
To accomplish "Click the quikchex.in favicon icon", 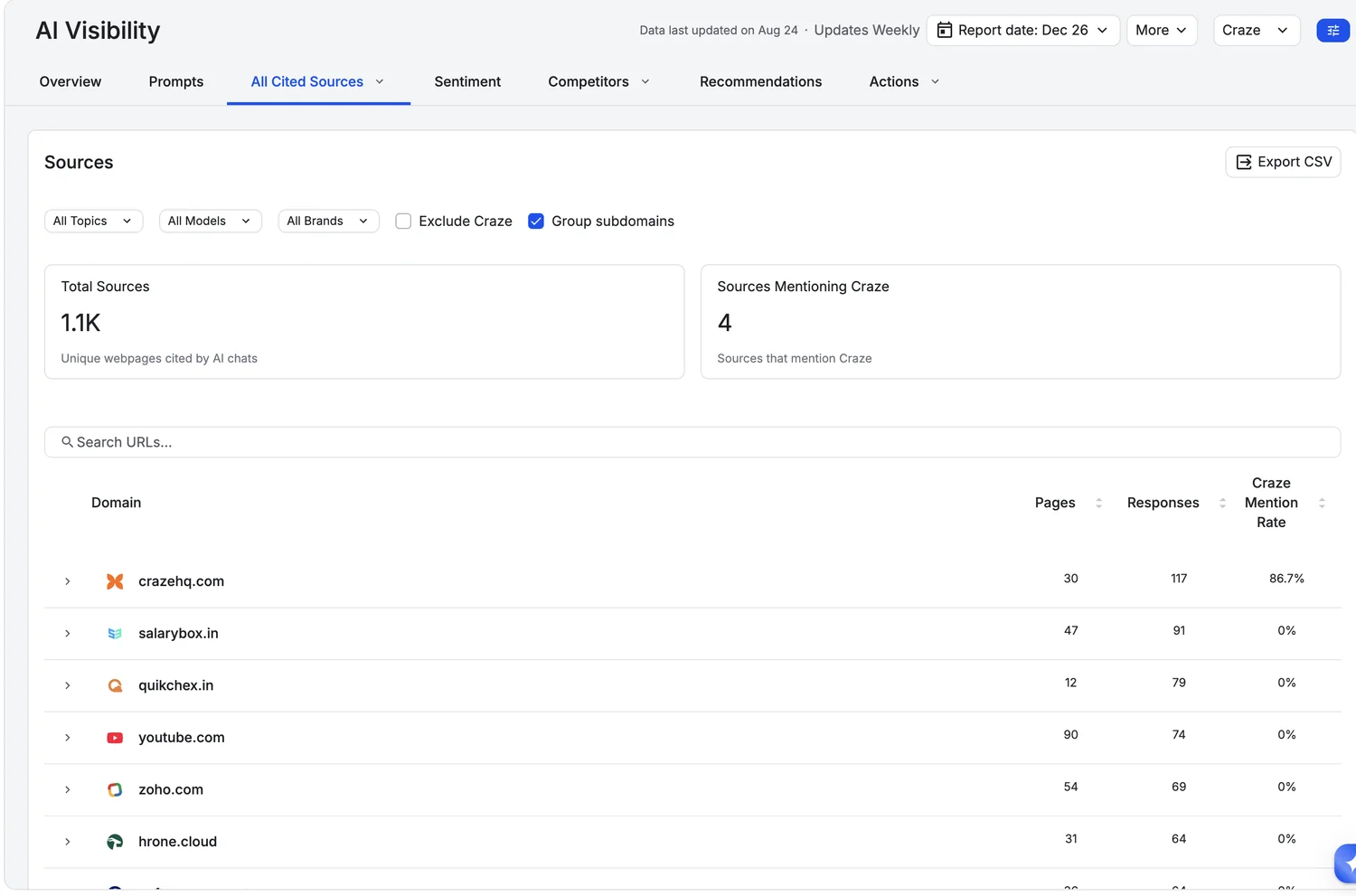I will click(x=115, y=685).
